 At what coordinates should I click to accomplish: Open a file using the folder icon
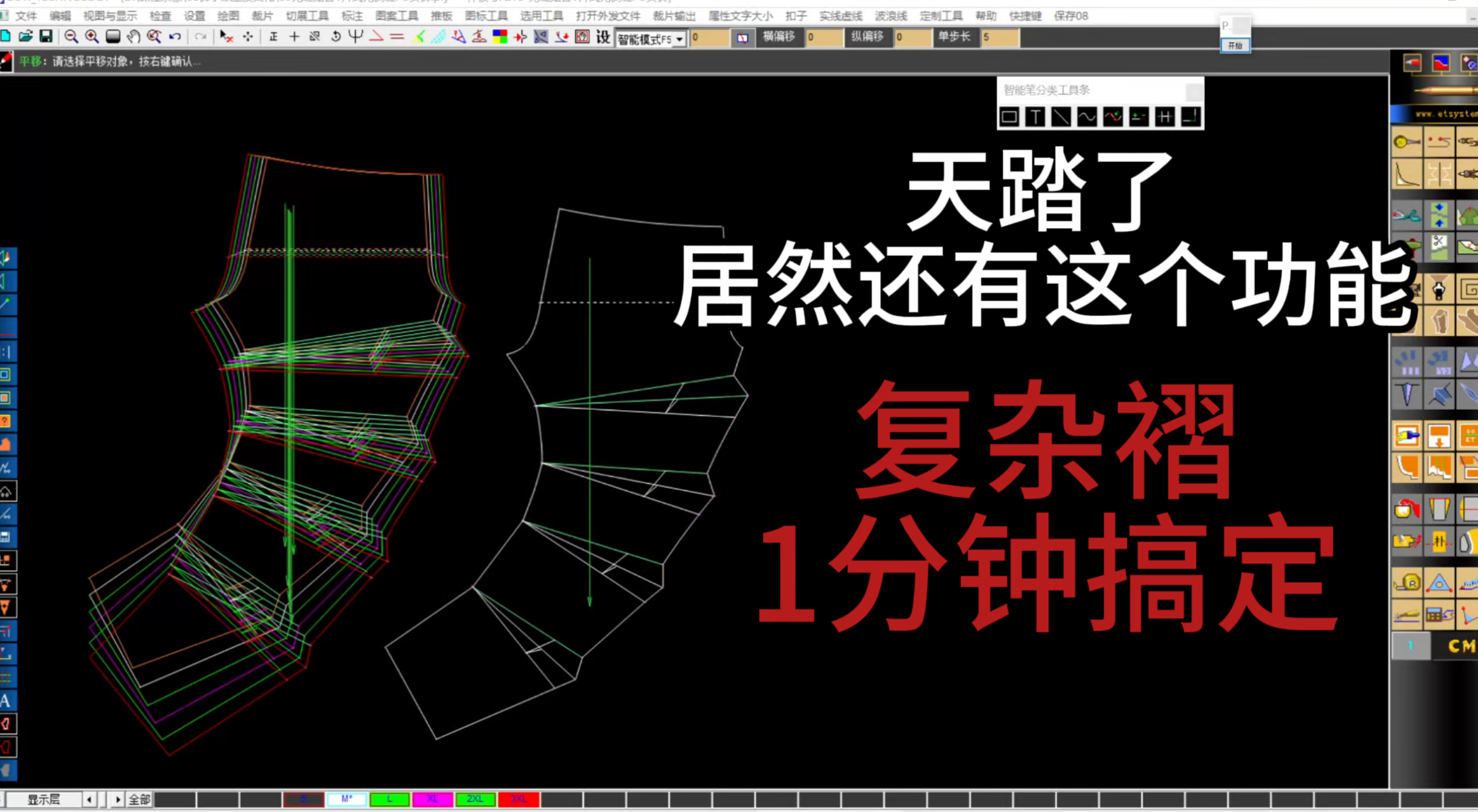(x=26, y=36)
